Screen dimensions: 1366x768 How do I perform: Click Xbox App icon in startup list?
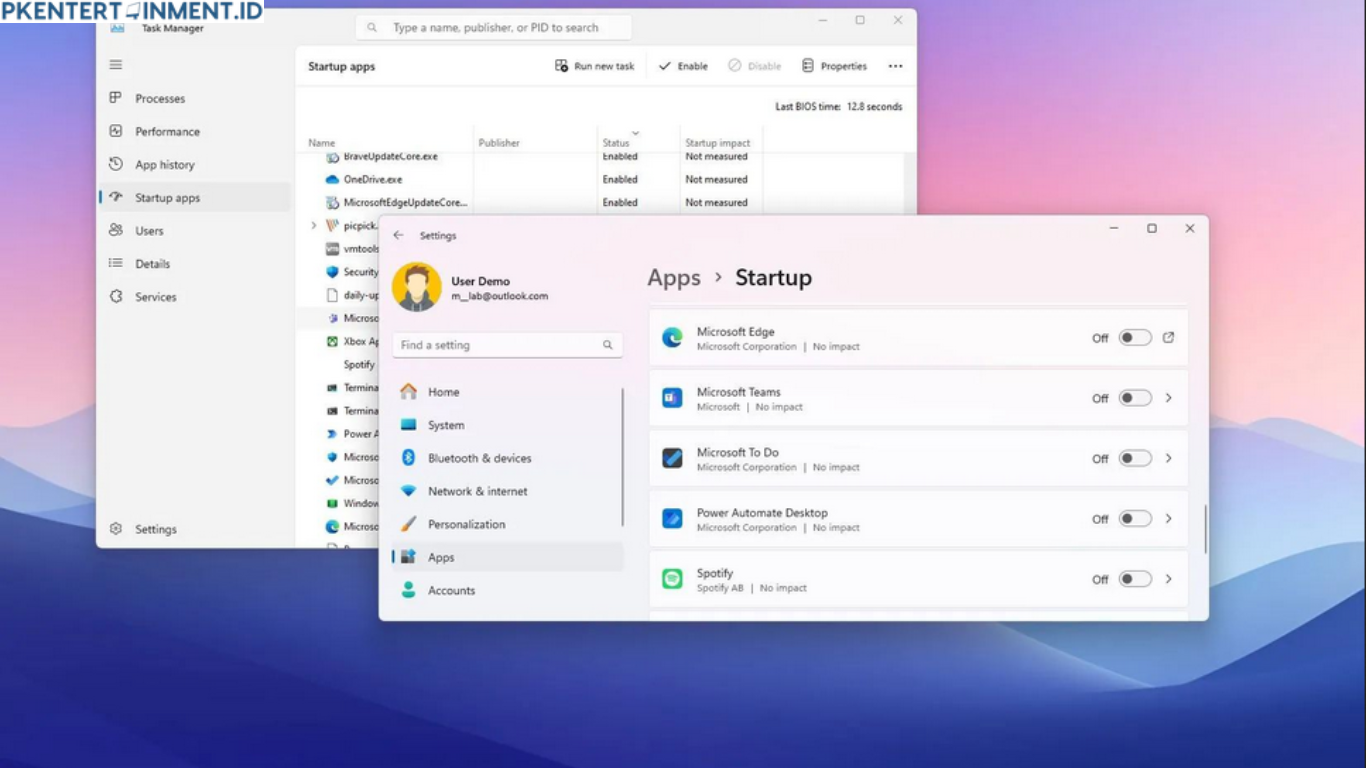pyautogui.click(x=333, y=341)
